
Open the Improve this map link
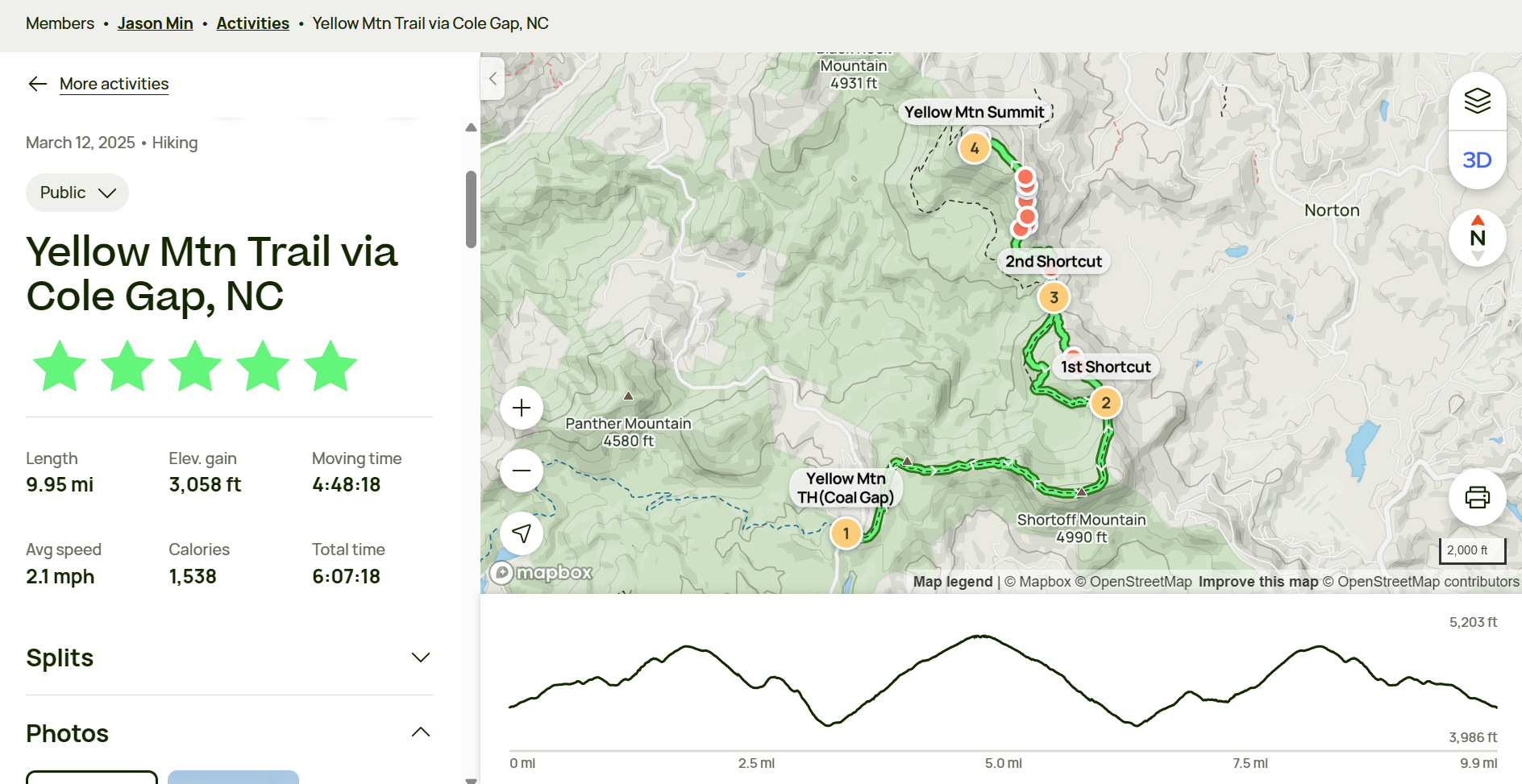[1258, 582]
